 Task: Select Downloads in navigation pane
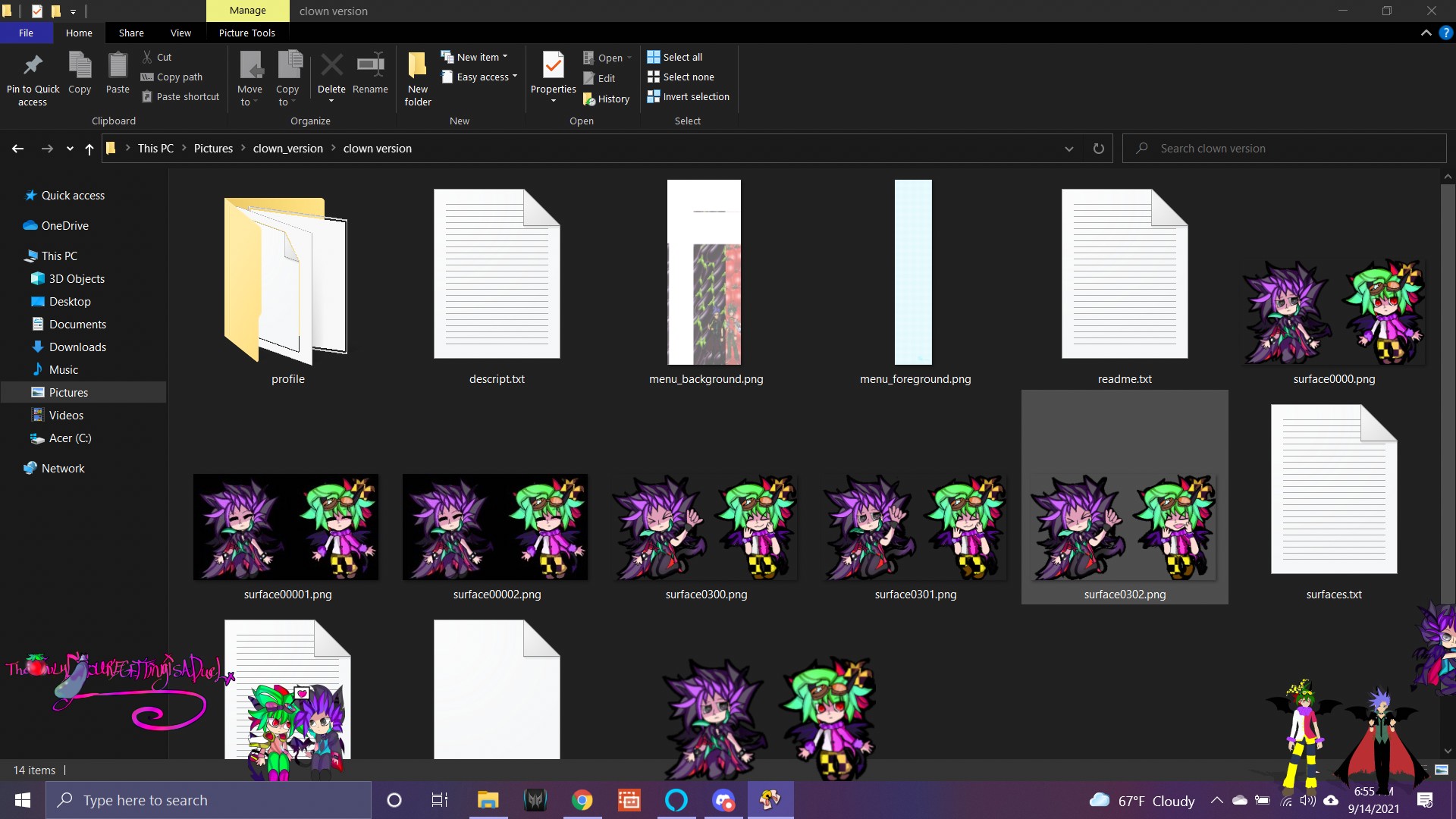click(x=77, y=347)
